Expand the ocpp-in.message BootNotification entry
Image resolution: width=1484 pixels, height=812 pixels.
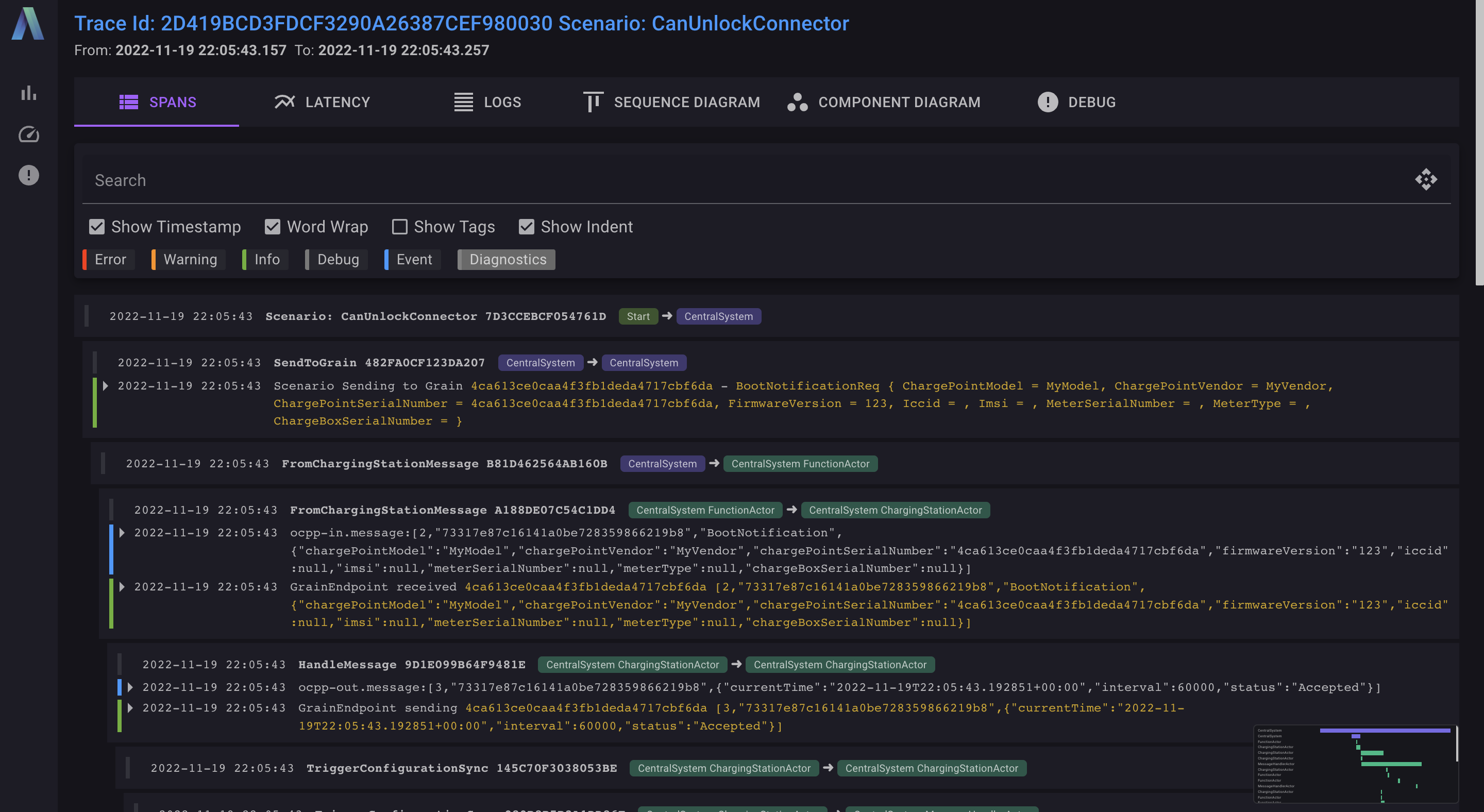tap(122, 532)
